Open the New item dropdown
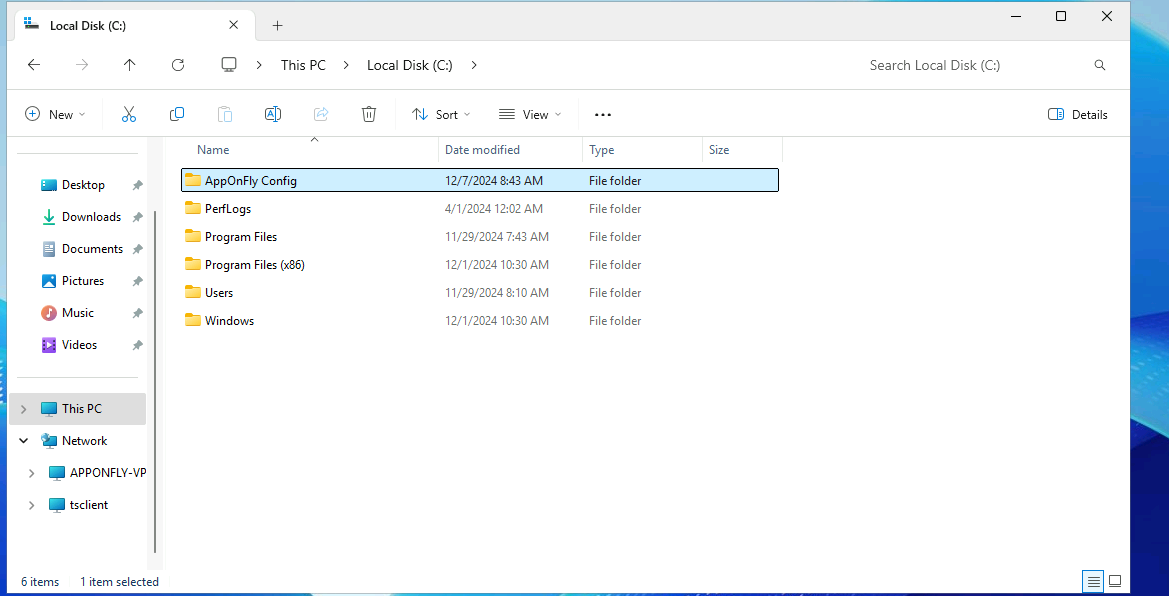The width and height of the screenshot is (1169, 596). tap(55, 115)
